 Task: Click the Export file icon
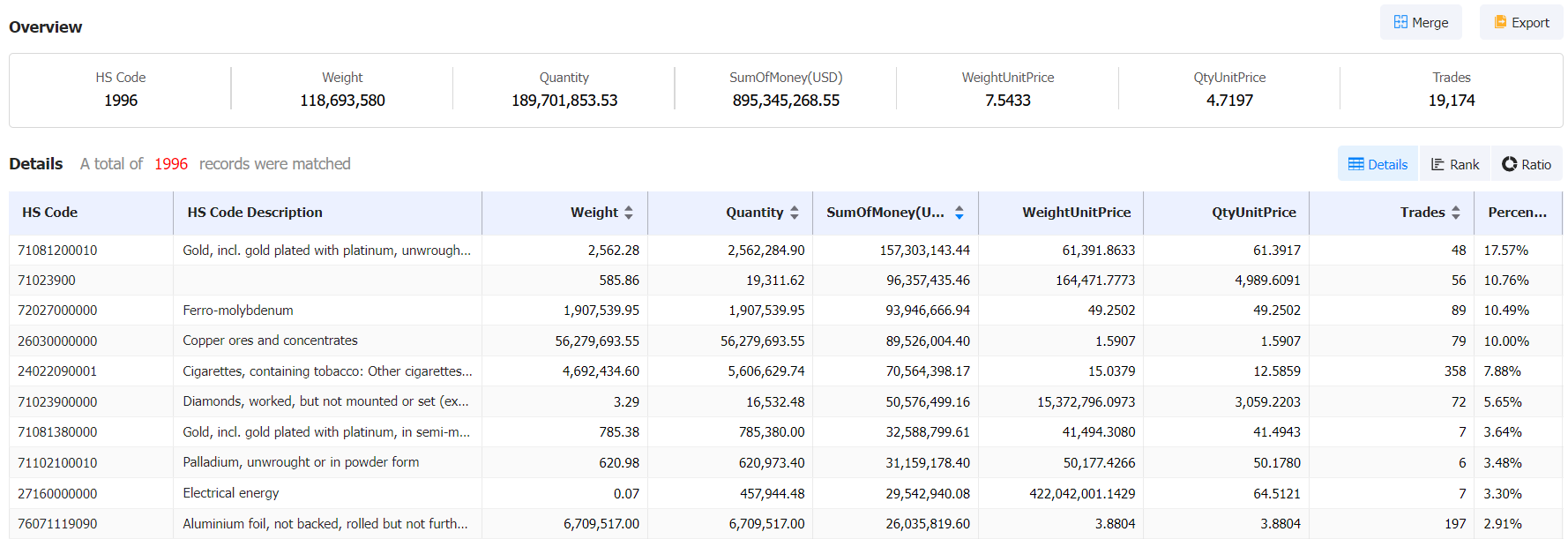[1500, 22]
